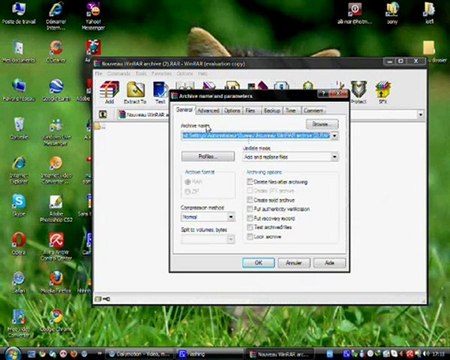
Task: Enable Test archived files option
Action: coord(249,227)
